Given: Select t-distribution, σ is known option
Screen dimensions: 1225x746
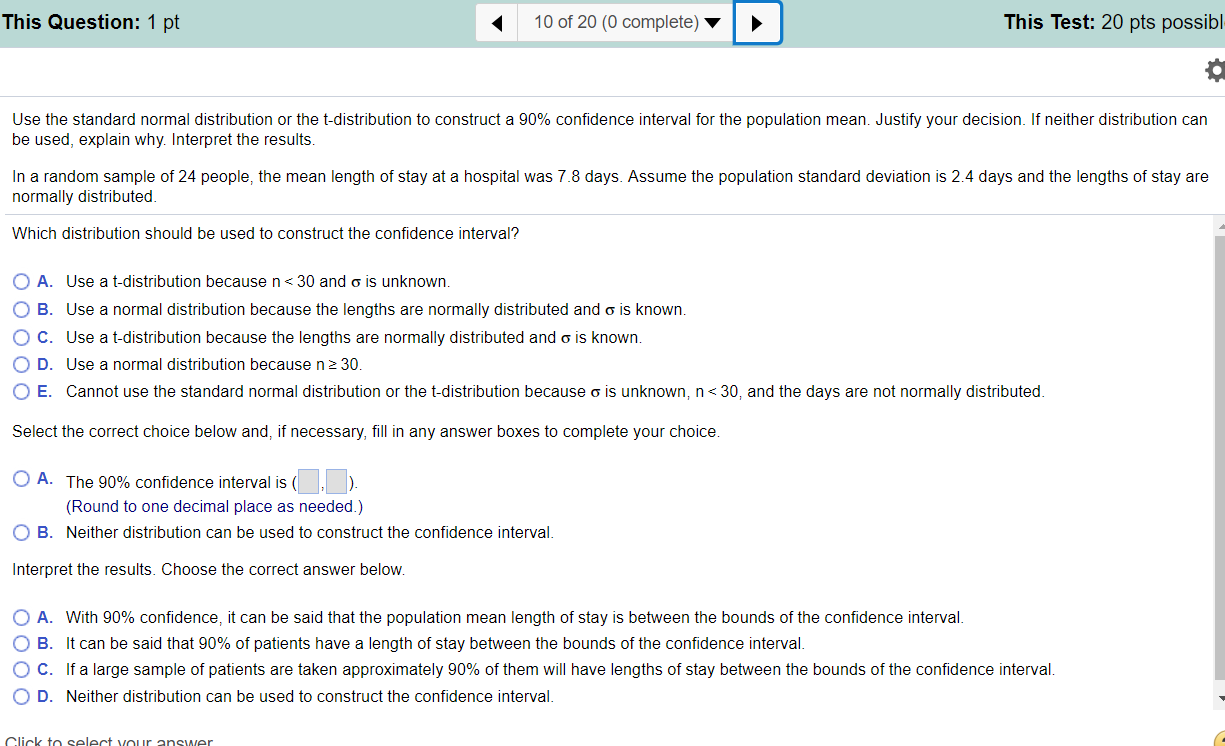Looking at the screenshot, I should click(x=22, y=338).
